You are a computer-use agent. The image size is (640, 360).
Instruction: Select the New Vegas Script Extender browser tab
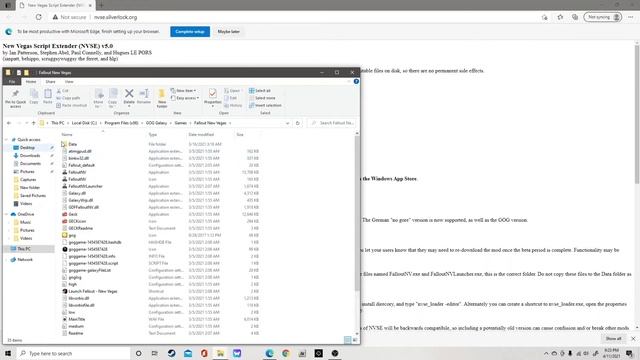[x=55, y=5]
